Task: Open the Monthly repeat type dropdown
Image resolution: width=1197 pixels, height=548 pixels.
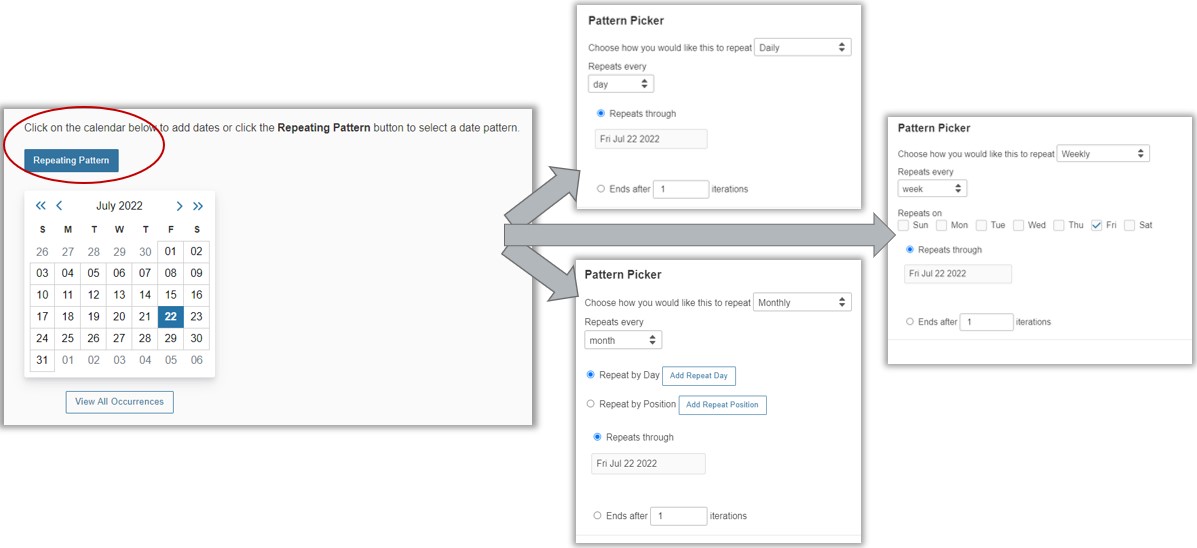Action: [x=803, y=302]
